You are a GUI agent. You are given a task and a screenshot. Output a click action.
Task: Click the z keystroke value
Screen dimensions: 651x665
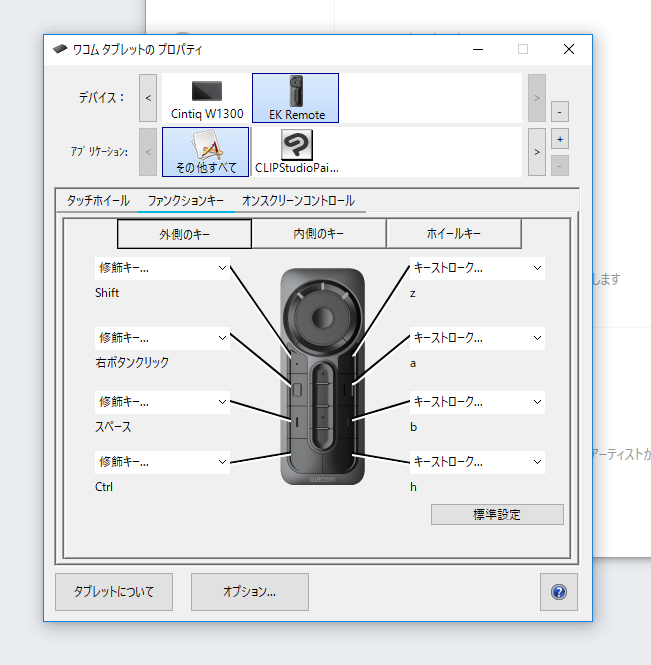click(x=413, y=293)
